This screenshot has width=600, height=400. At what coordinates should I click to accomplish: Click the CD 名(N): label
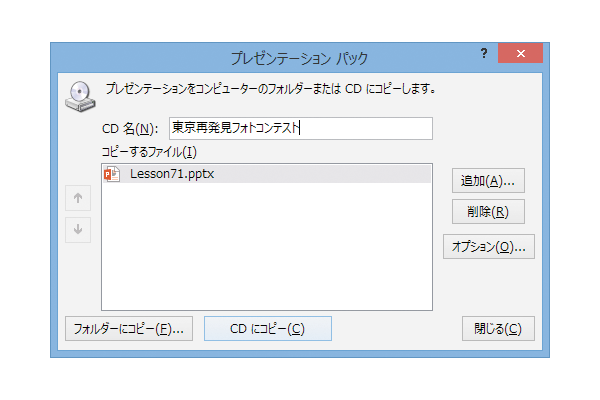coord(130,129)
